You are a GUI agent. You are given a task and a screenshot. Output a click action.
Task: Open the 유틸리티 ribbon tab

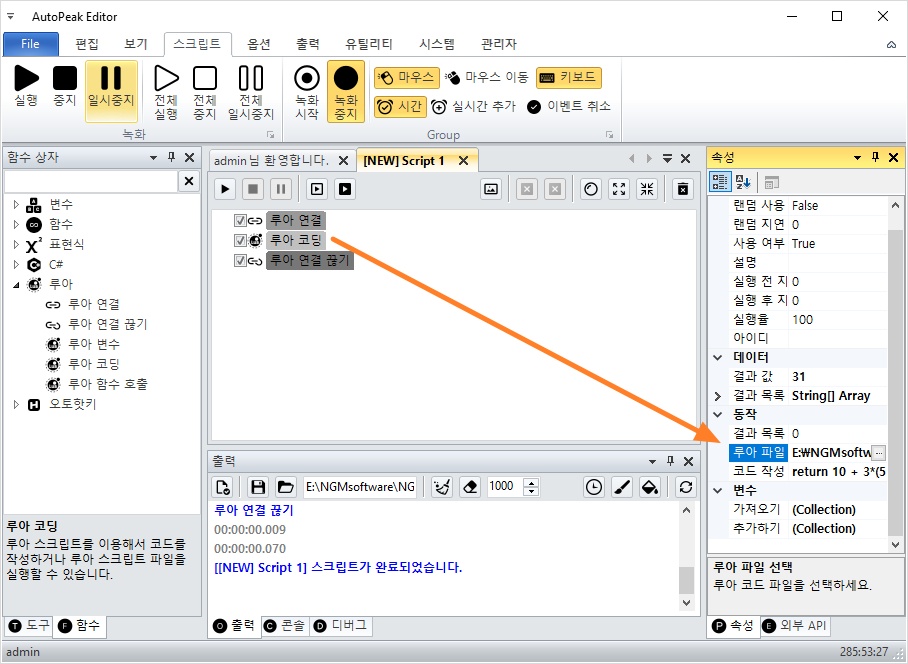369,44
